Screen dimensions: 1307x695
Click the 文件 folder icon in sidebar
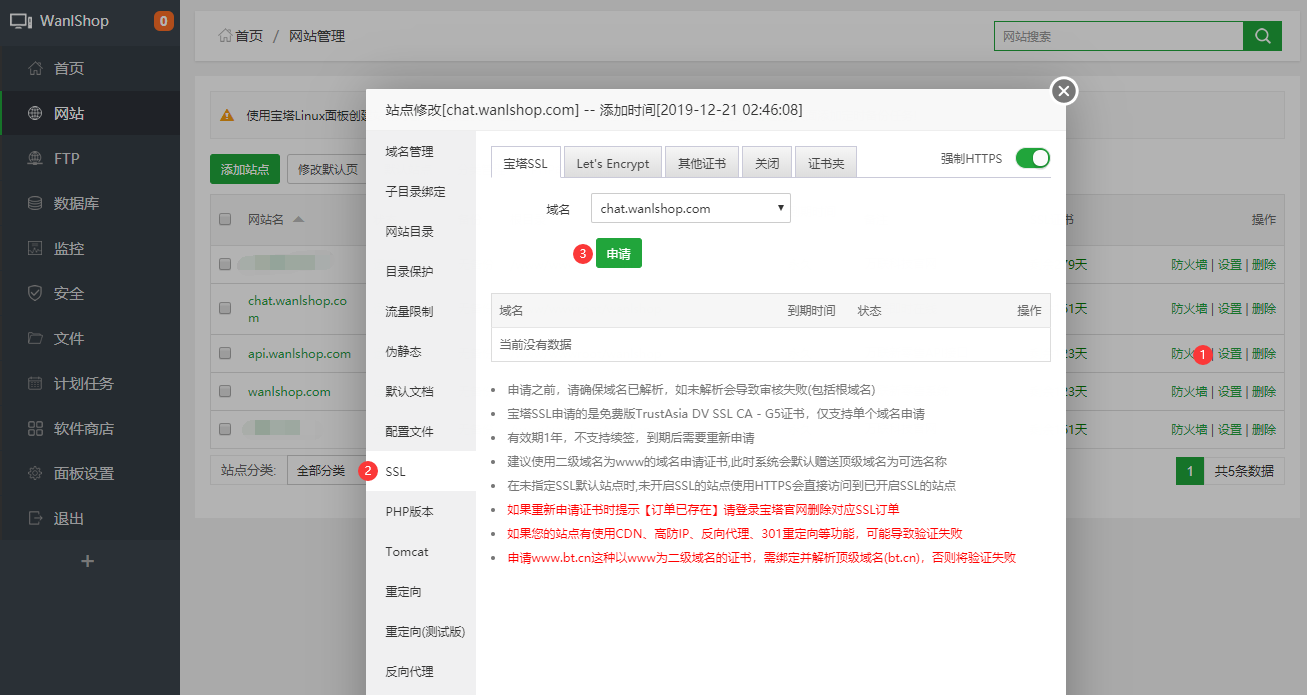36,339
